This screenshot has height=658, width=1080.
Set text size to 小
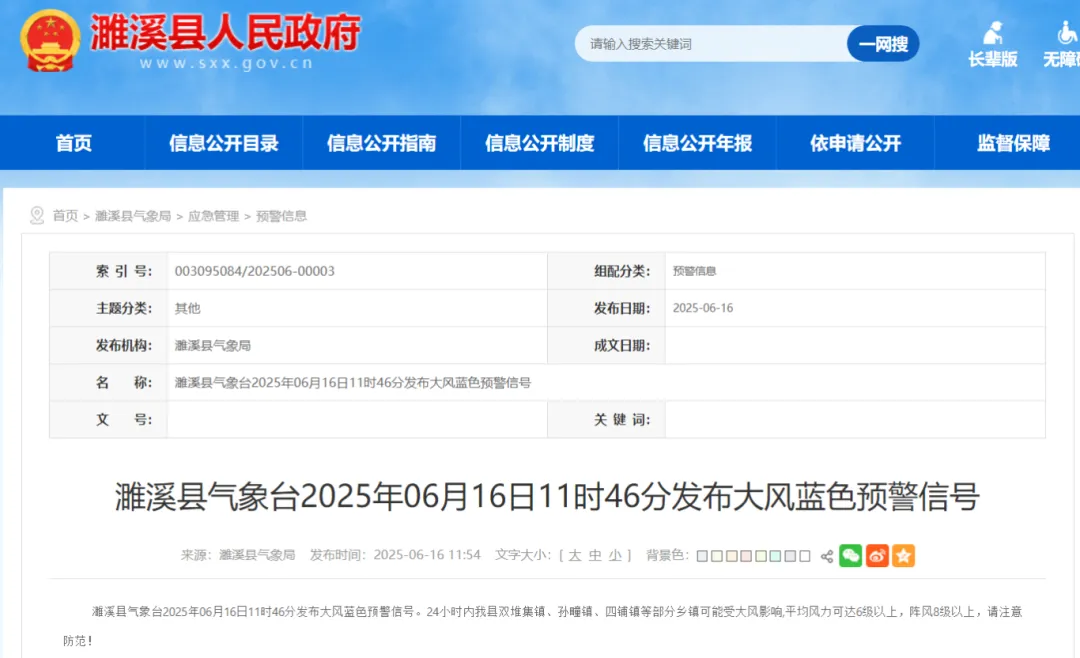[x=615, y=555]
